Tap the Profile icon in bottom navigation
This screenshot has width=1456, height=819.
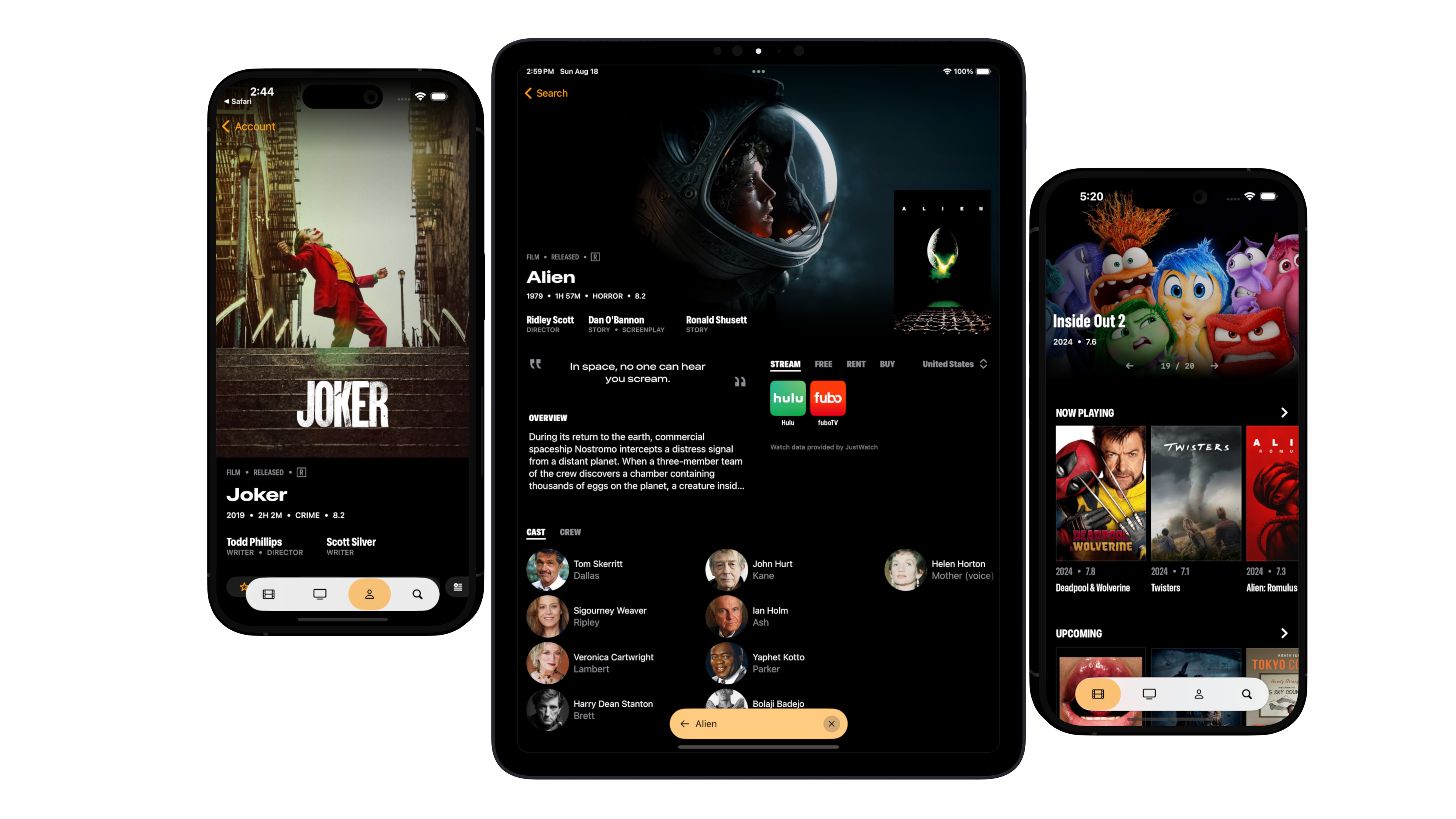click(x=369, y=593)
